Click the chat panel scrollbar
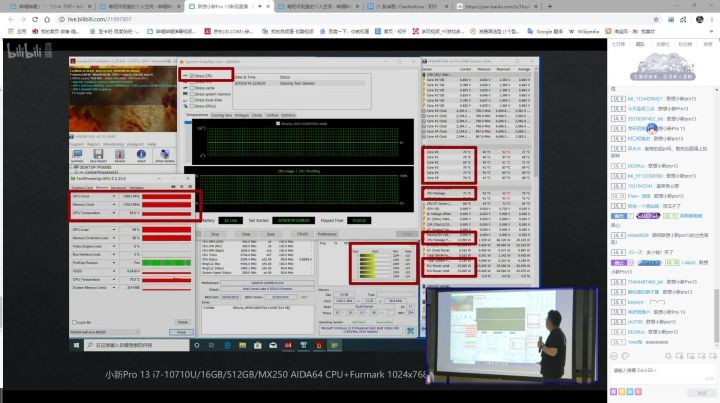 point(716,315)
